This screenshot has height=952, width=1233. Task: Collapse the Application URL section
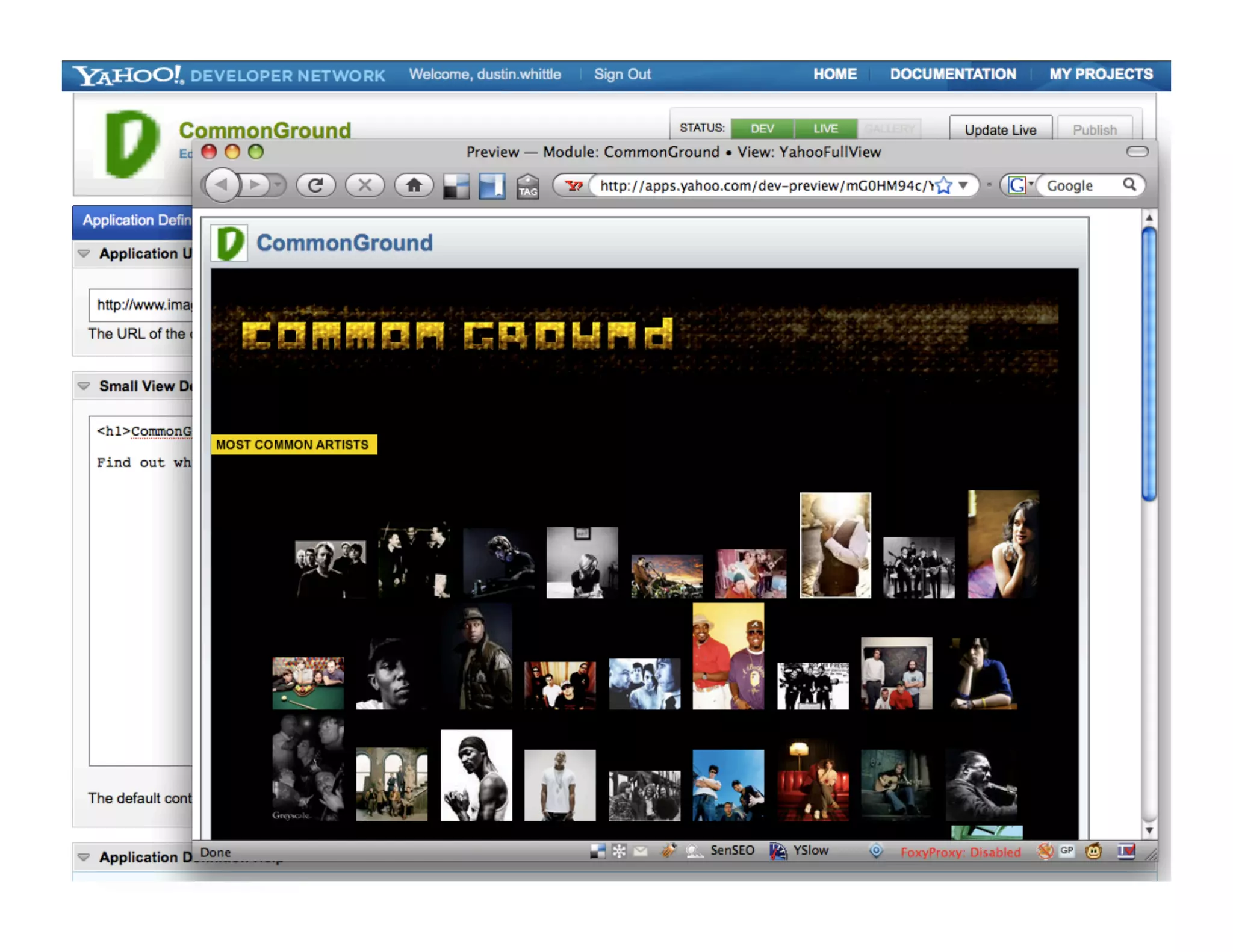pos(84,253)
